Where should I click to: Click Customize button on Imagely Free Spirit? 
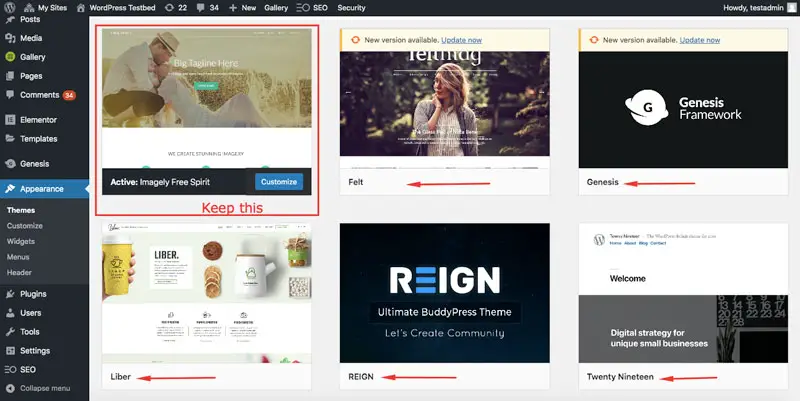[x=279, y=182]
